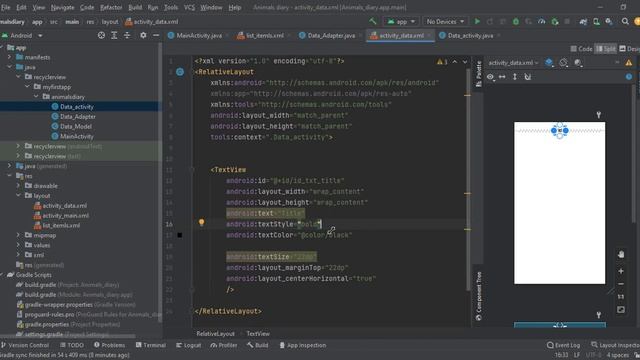
Task: Hide the Project tool window
Action: (156, 36)
